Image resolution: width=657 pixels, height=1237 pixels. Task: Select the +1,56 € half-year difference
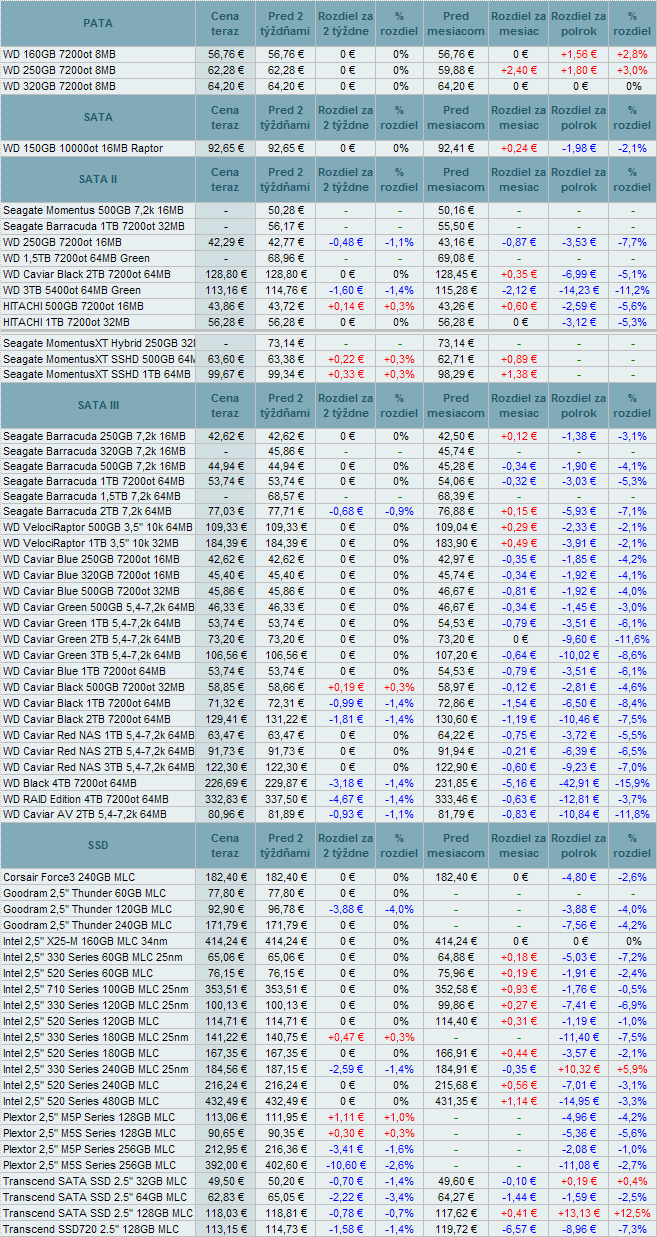[x=578, y=55]
